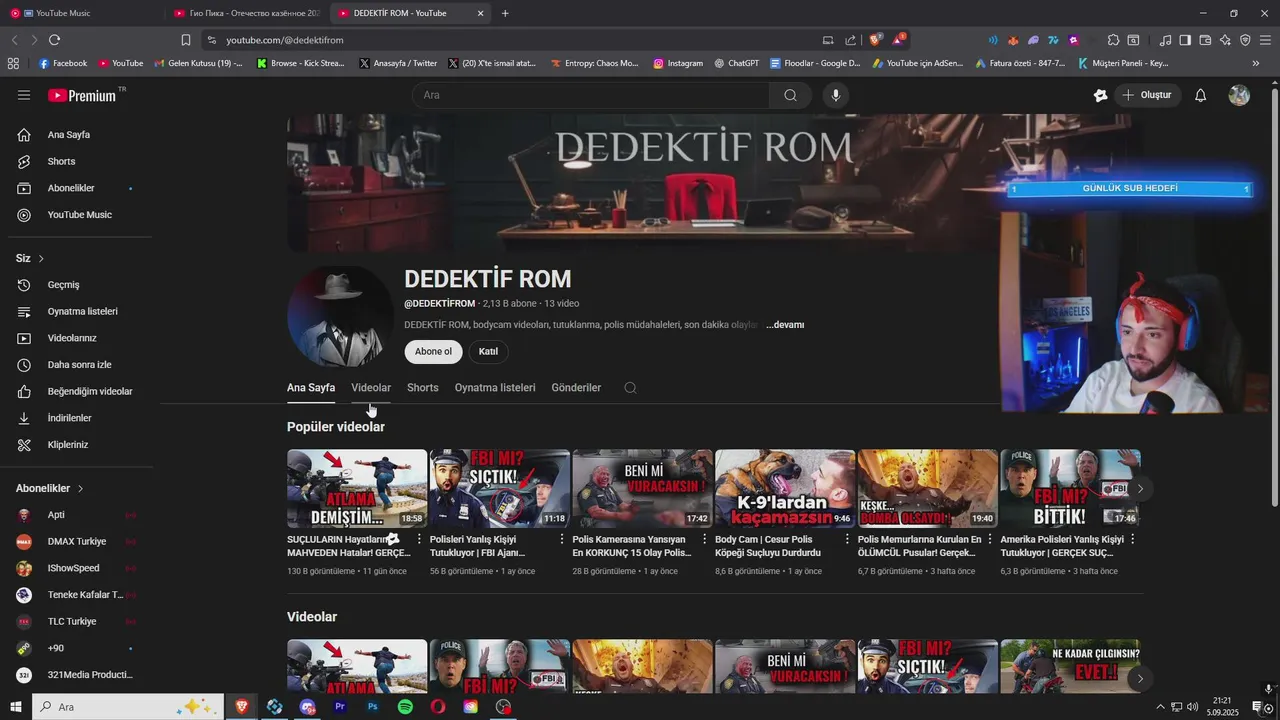Click the YouTube Premium logo

click(x=83, y=95)
